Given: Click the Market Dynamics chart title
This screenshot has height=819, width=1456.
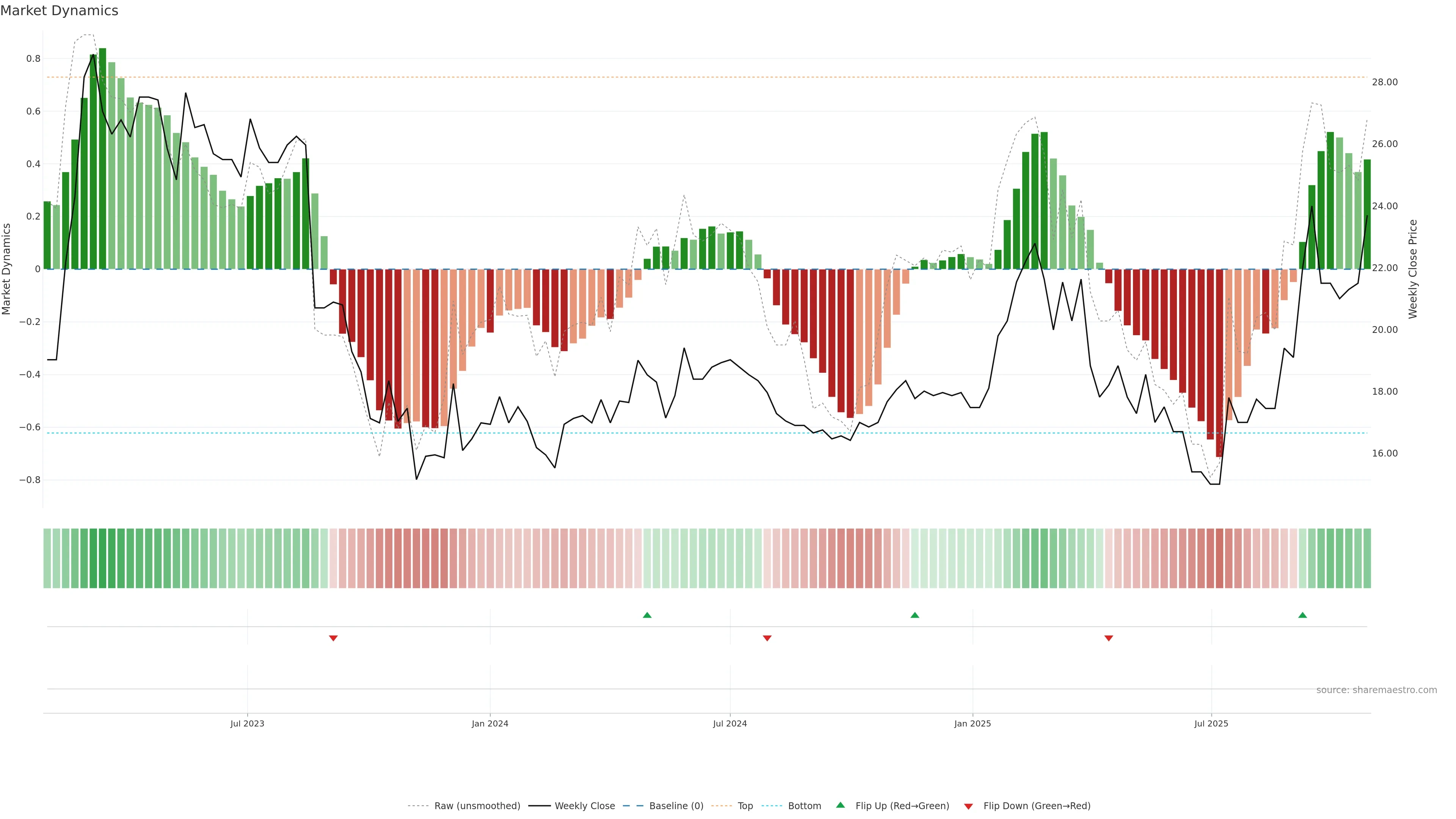Looking at the screenshot, I should click(60, 11).
